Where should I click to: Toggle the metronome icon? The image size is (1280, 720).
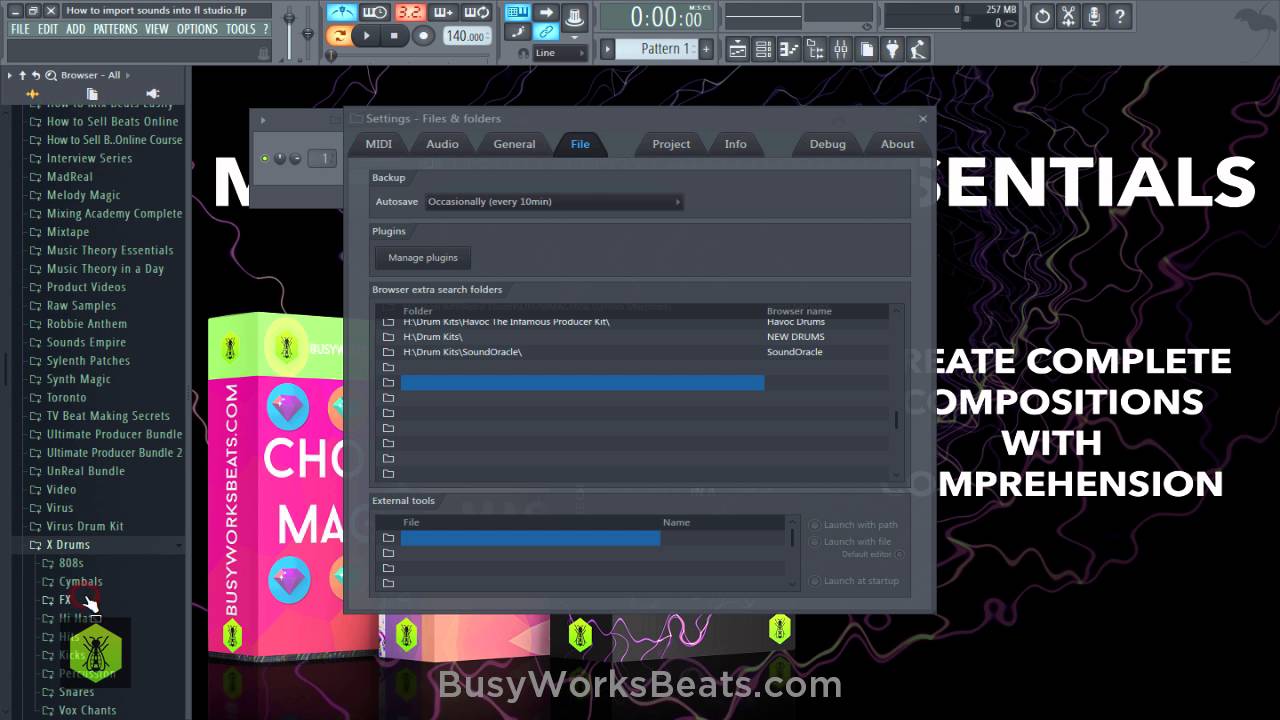tap(341, 13)
